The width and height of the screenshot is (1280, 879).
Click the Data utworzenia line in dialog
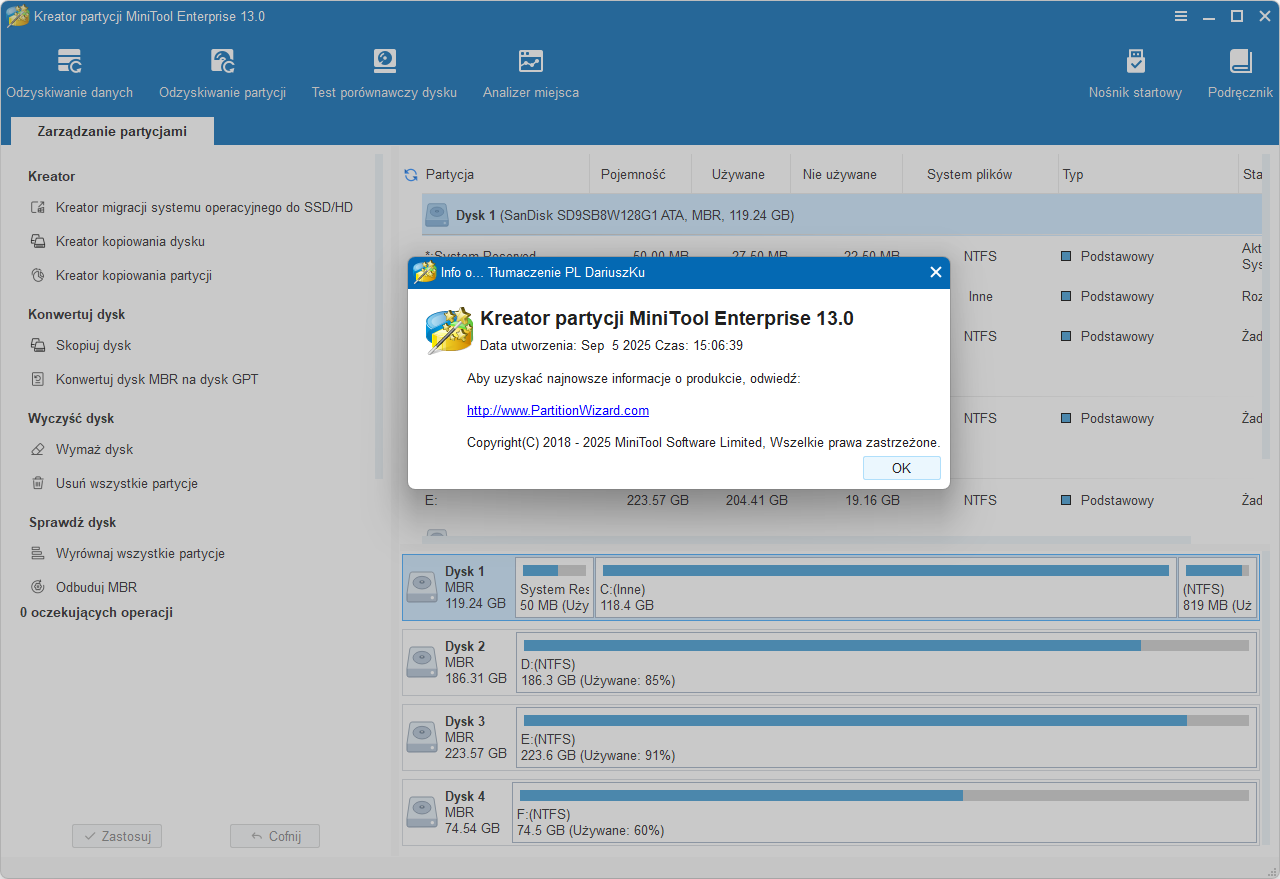coord(611,346)
